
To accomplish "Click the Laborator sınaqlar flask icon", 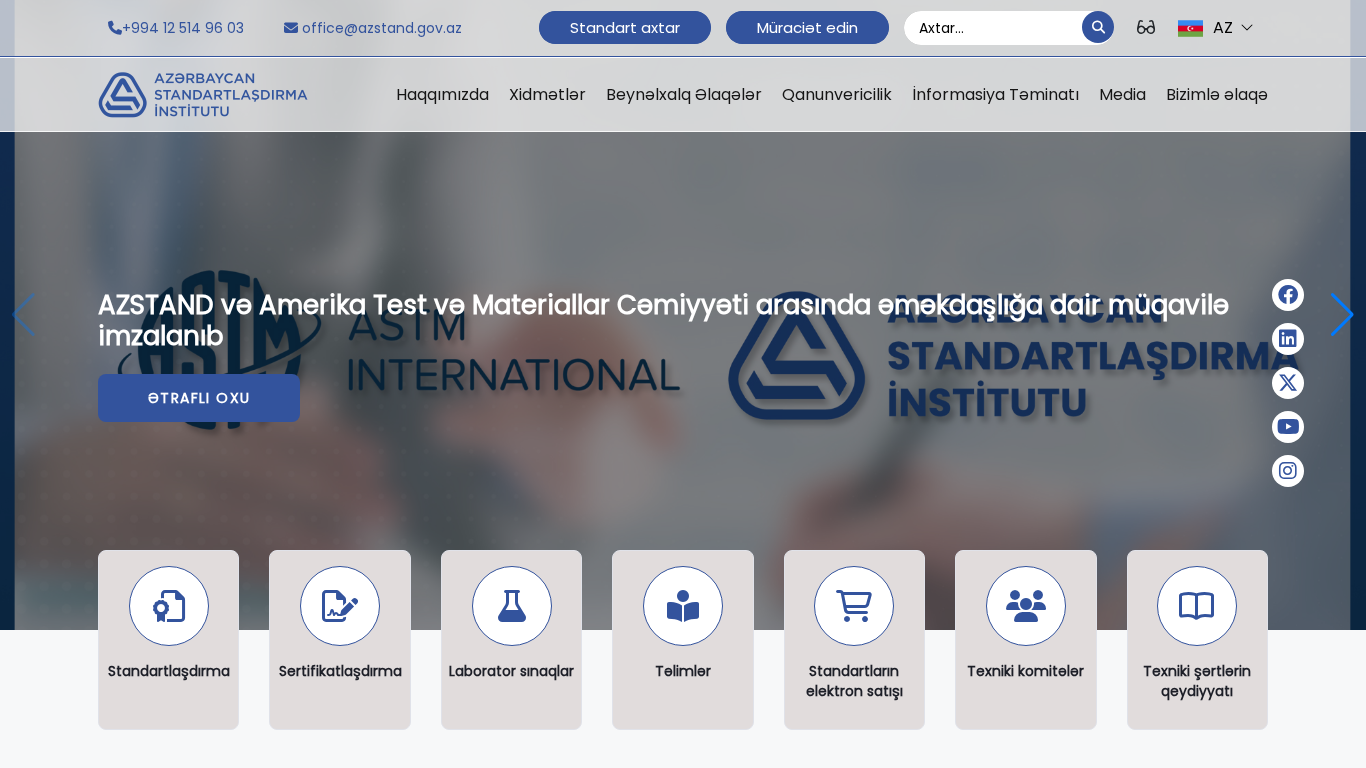I will [512, 606].
